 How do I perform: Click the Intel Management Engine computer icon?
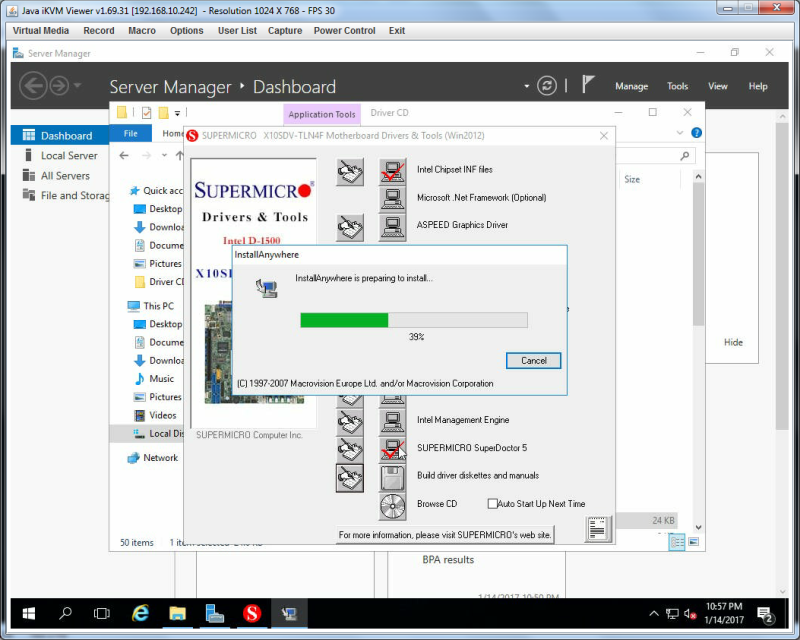(392, 421)
